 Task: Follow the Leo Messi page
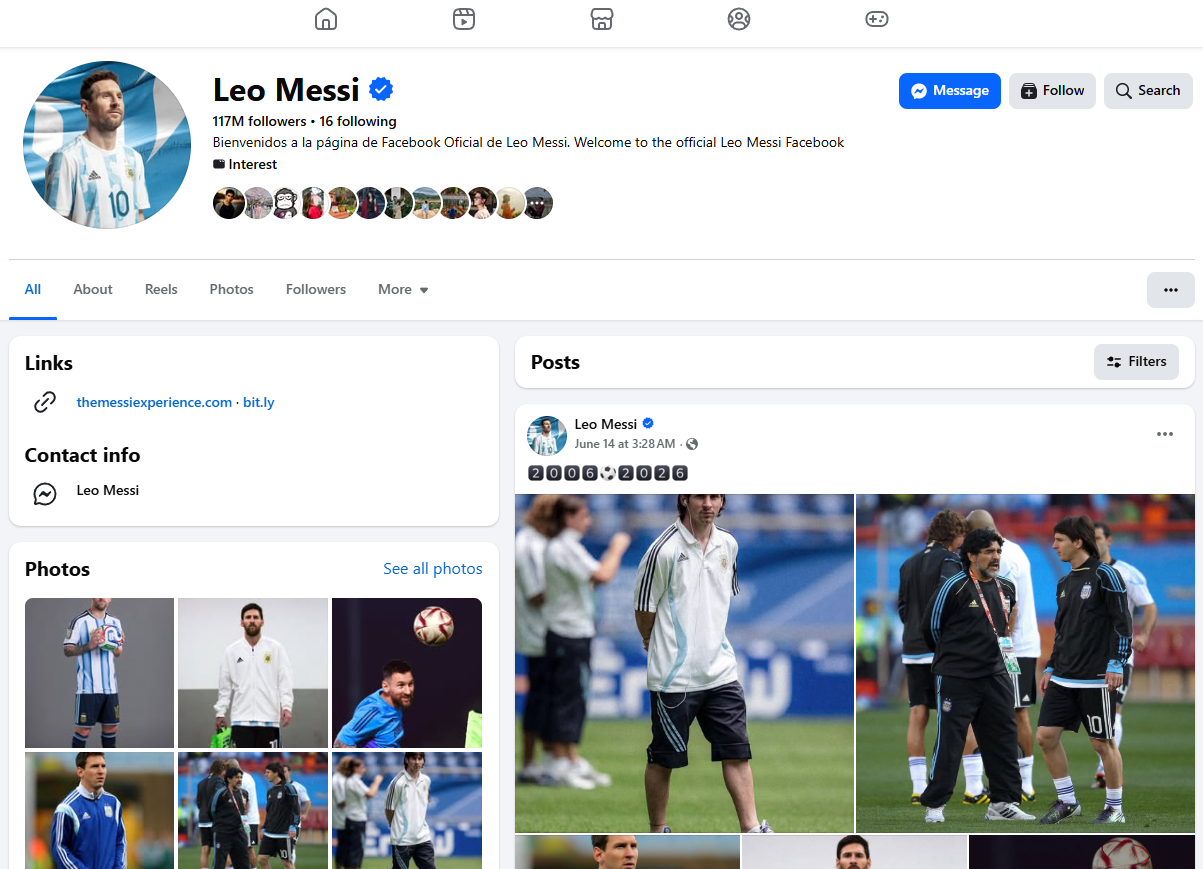[x=1052, y=91]
